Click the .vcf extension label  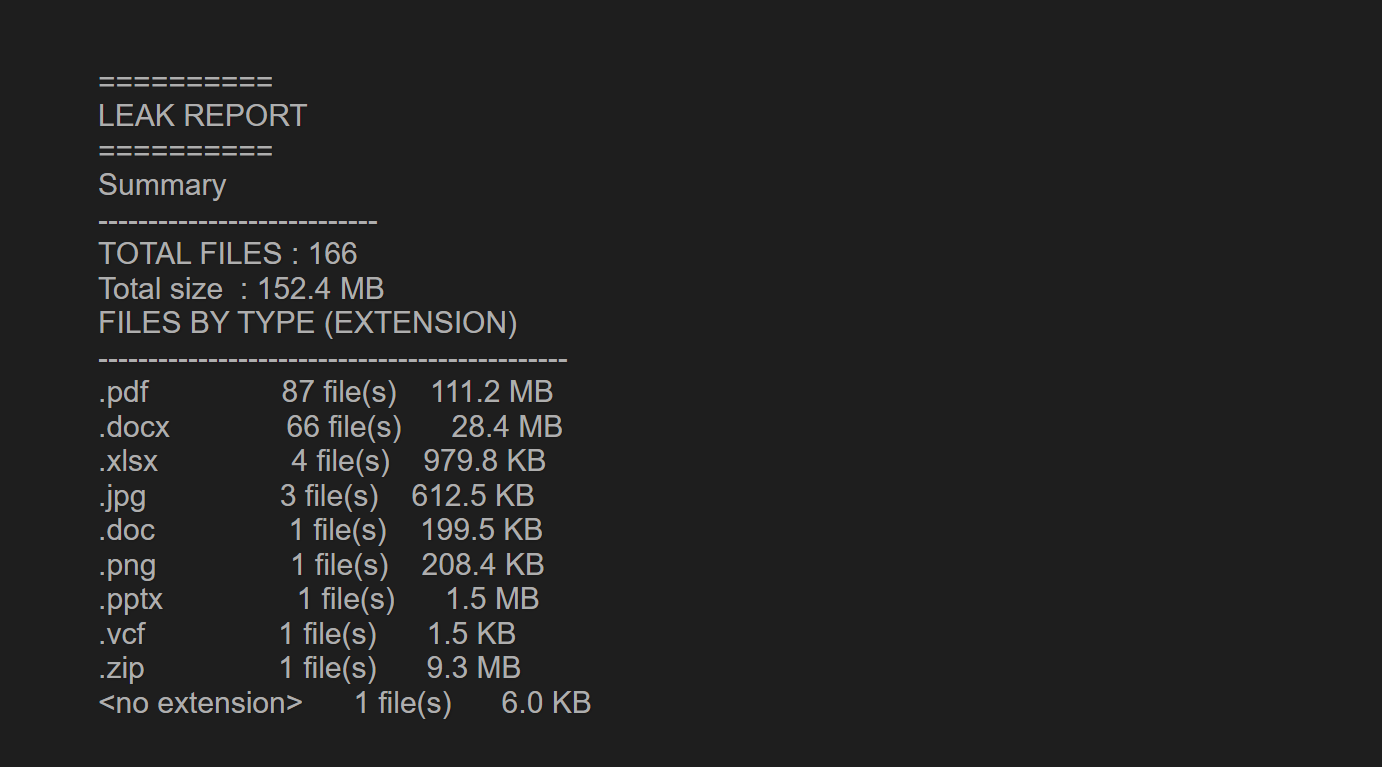coord(122,634)
